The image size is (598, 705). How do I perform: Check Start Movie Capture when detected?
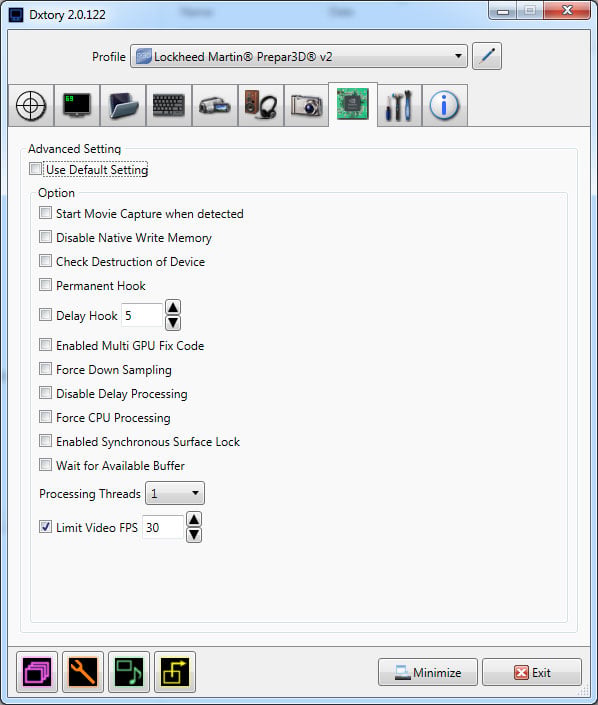[45, 213]
